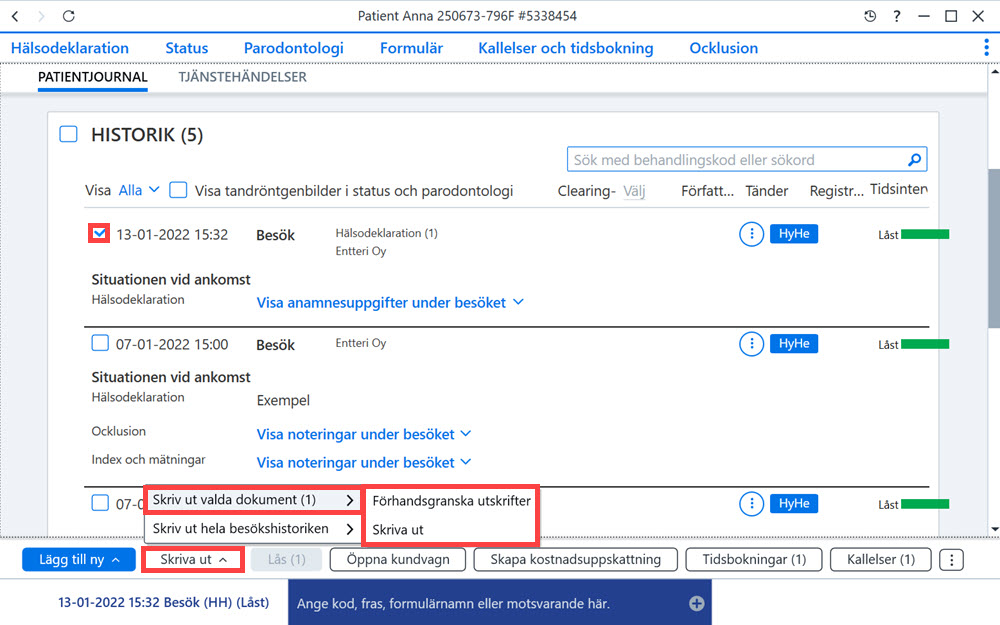Viewport: 1000px width, 625px height.
Task: Click the plus icon in code entry bar
Action: pos(696,603)
